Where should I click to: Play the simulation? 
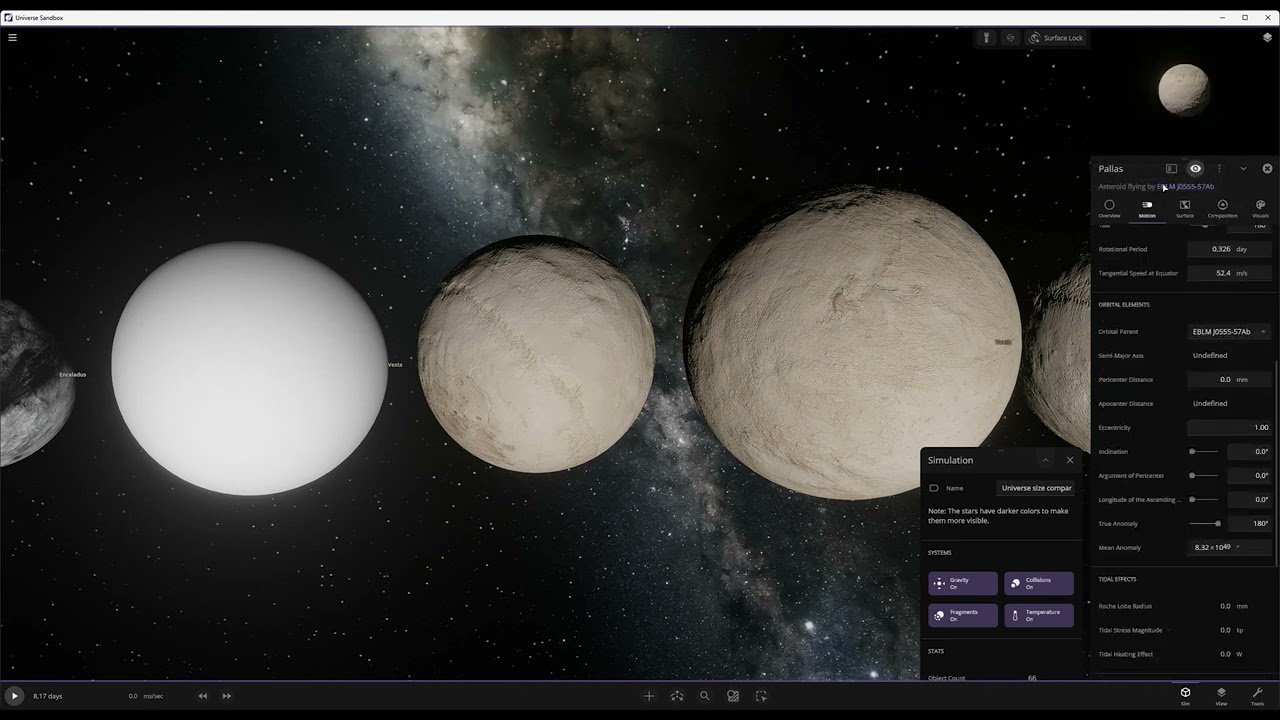[14, 696]
